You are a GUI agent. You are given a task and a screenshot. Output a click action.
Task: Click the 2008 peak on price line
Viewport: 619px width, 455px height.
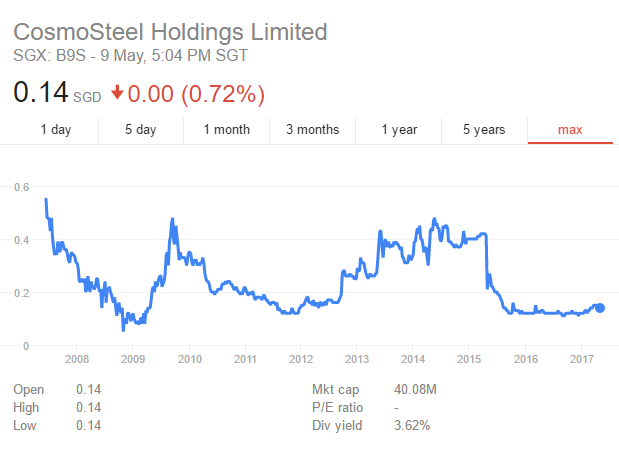46,201
